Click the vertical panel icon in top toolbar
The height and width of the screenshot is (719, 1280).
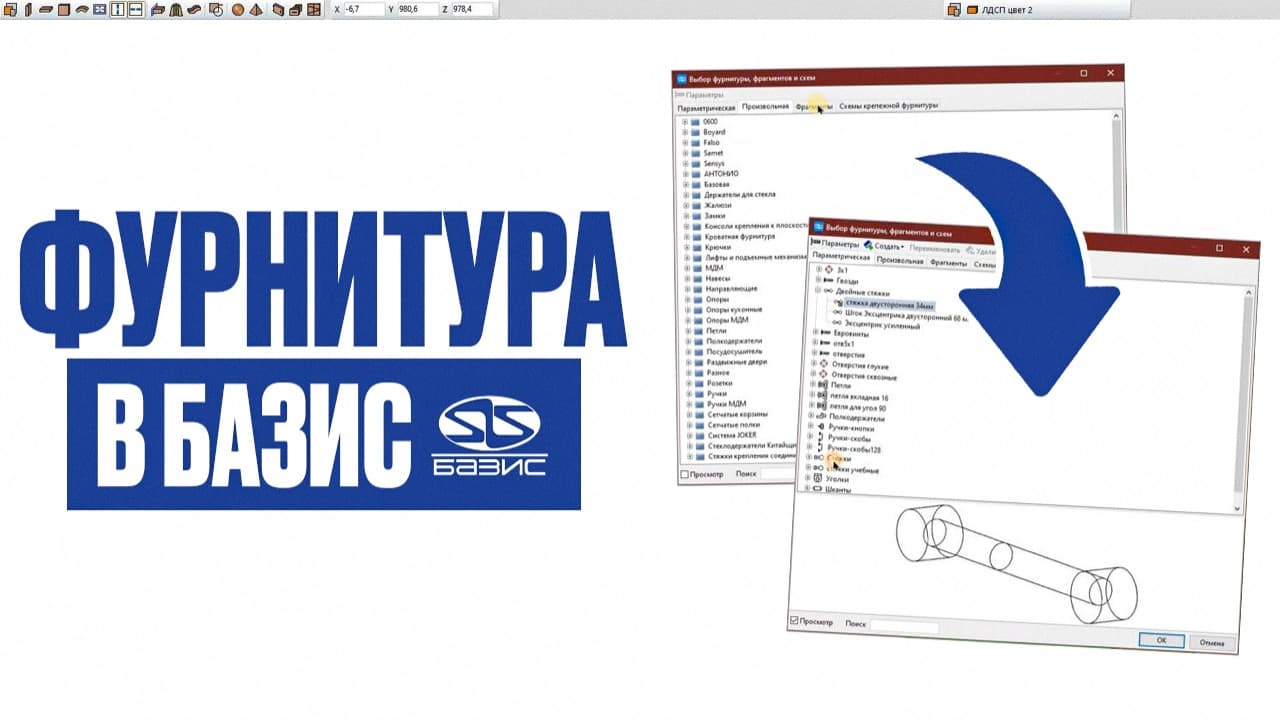click(x=28, y=9)
